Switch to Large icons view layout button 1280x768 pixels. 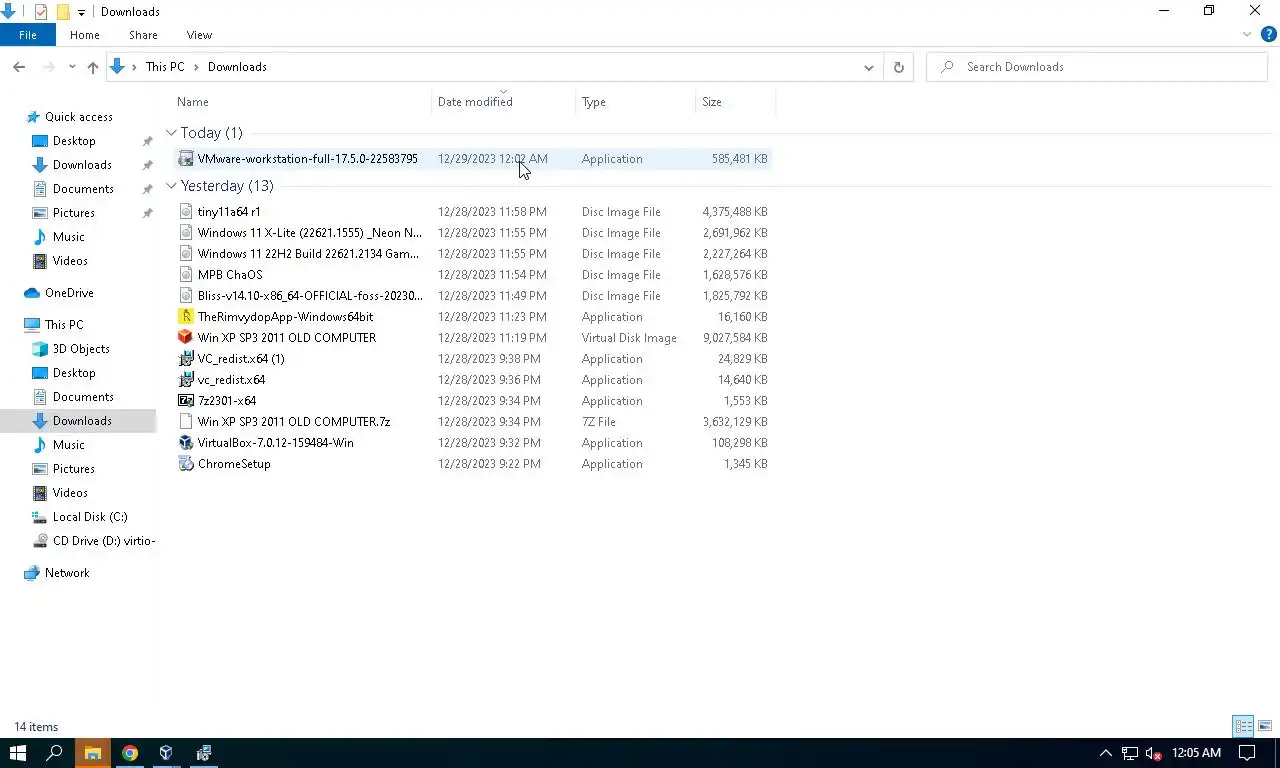click(1265, 726)
